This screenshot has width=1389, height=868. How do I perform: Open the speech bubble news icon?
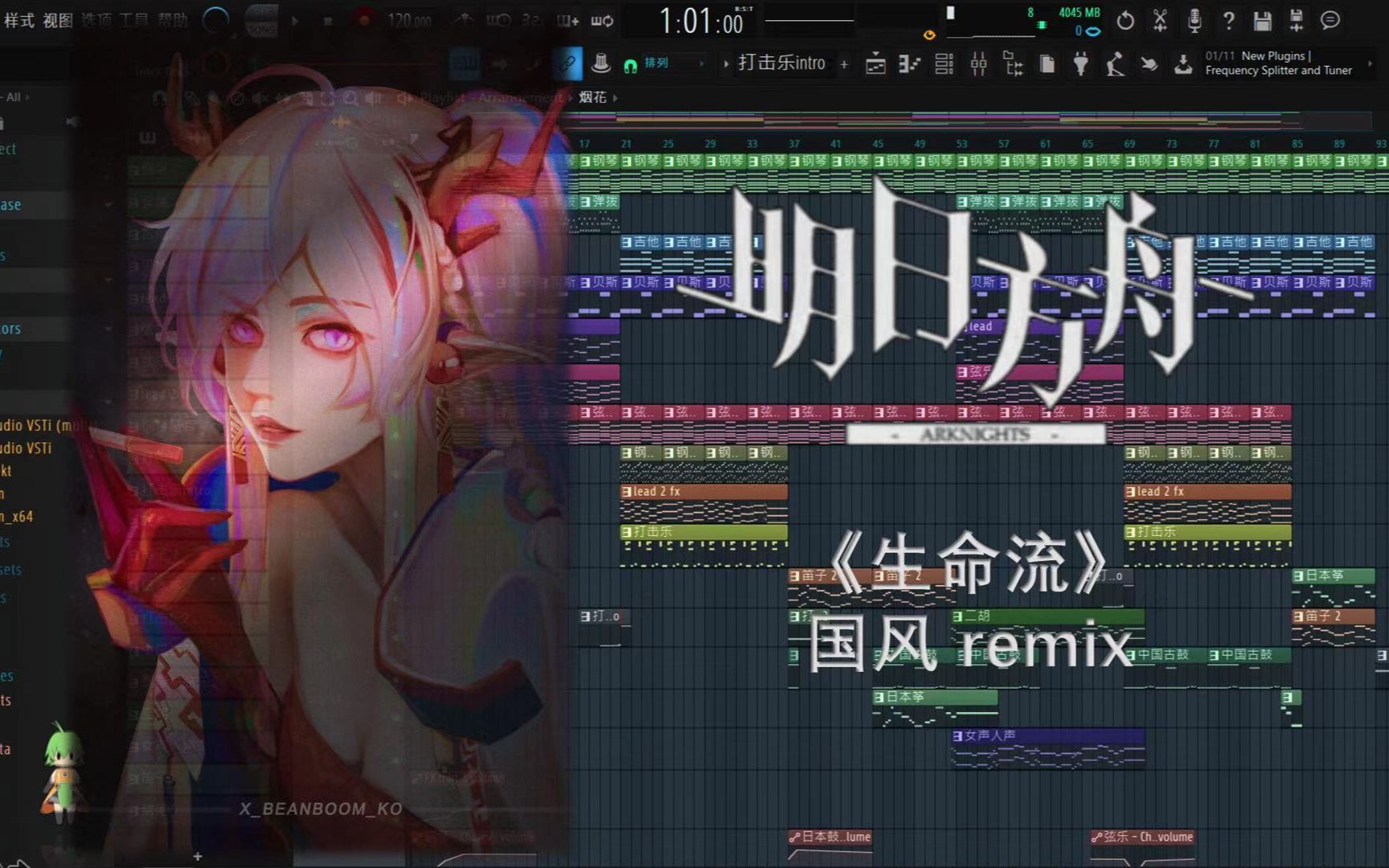click(x=1330, y=19)
